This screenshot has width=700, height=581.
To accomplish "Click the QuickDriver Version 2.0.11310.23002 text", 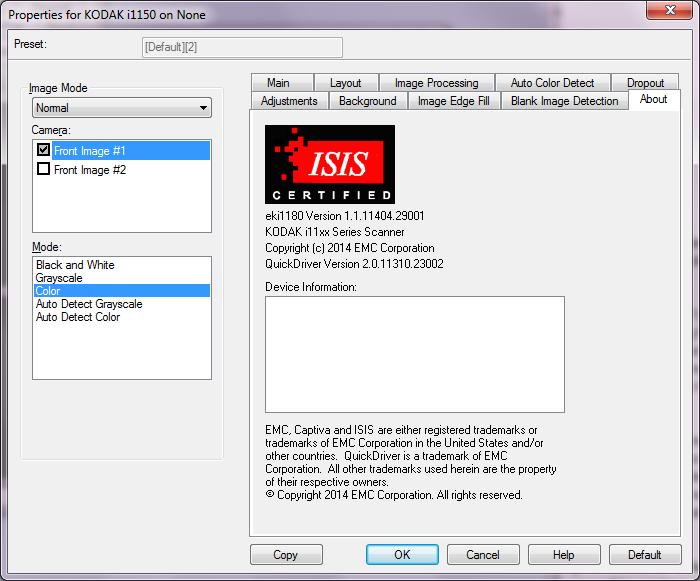I will coord(354,264).
